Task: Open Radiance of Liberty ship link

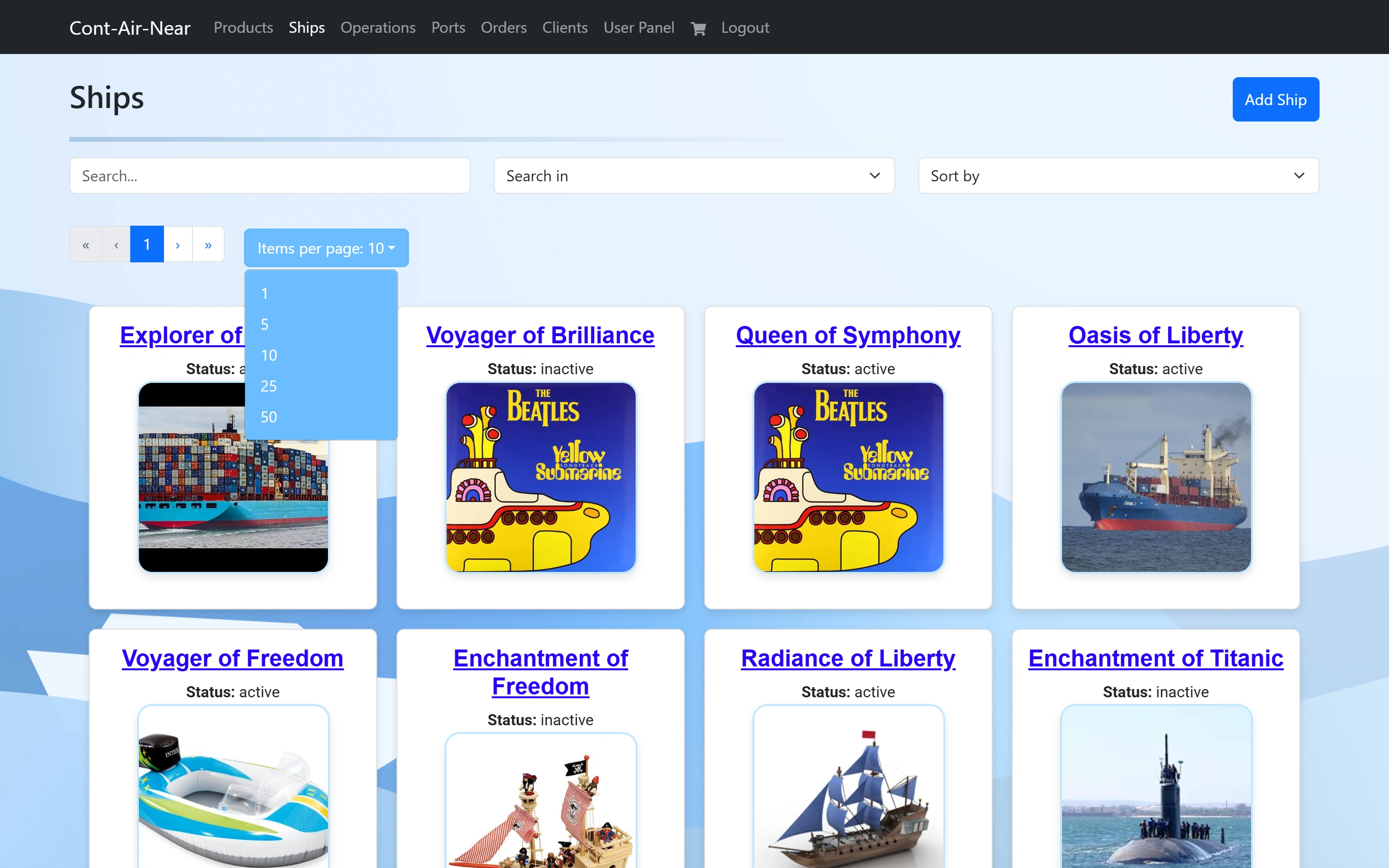Action: pos(848,658)
